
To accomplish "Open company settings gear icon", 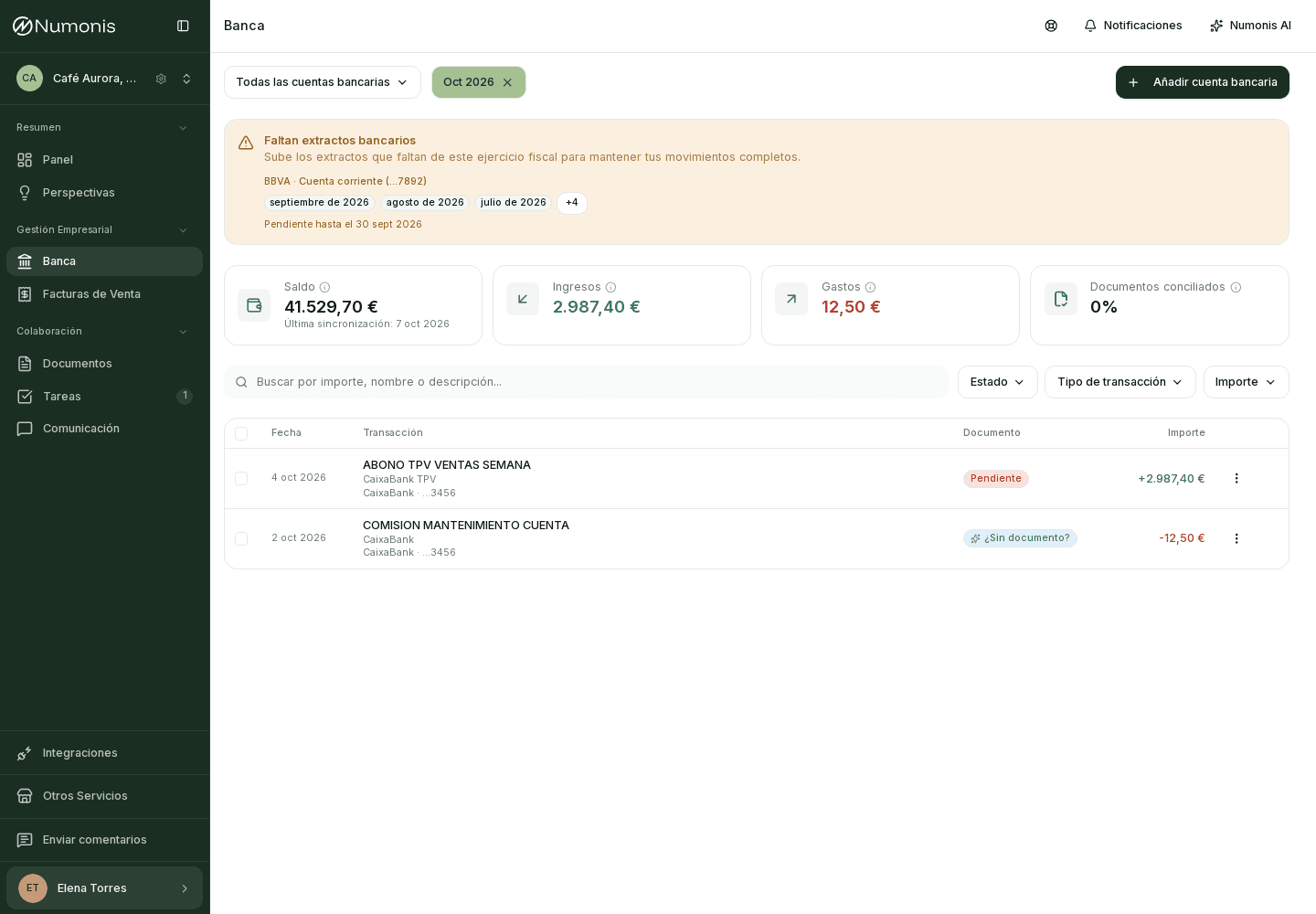I will point(161,79).
